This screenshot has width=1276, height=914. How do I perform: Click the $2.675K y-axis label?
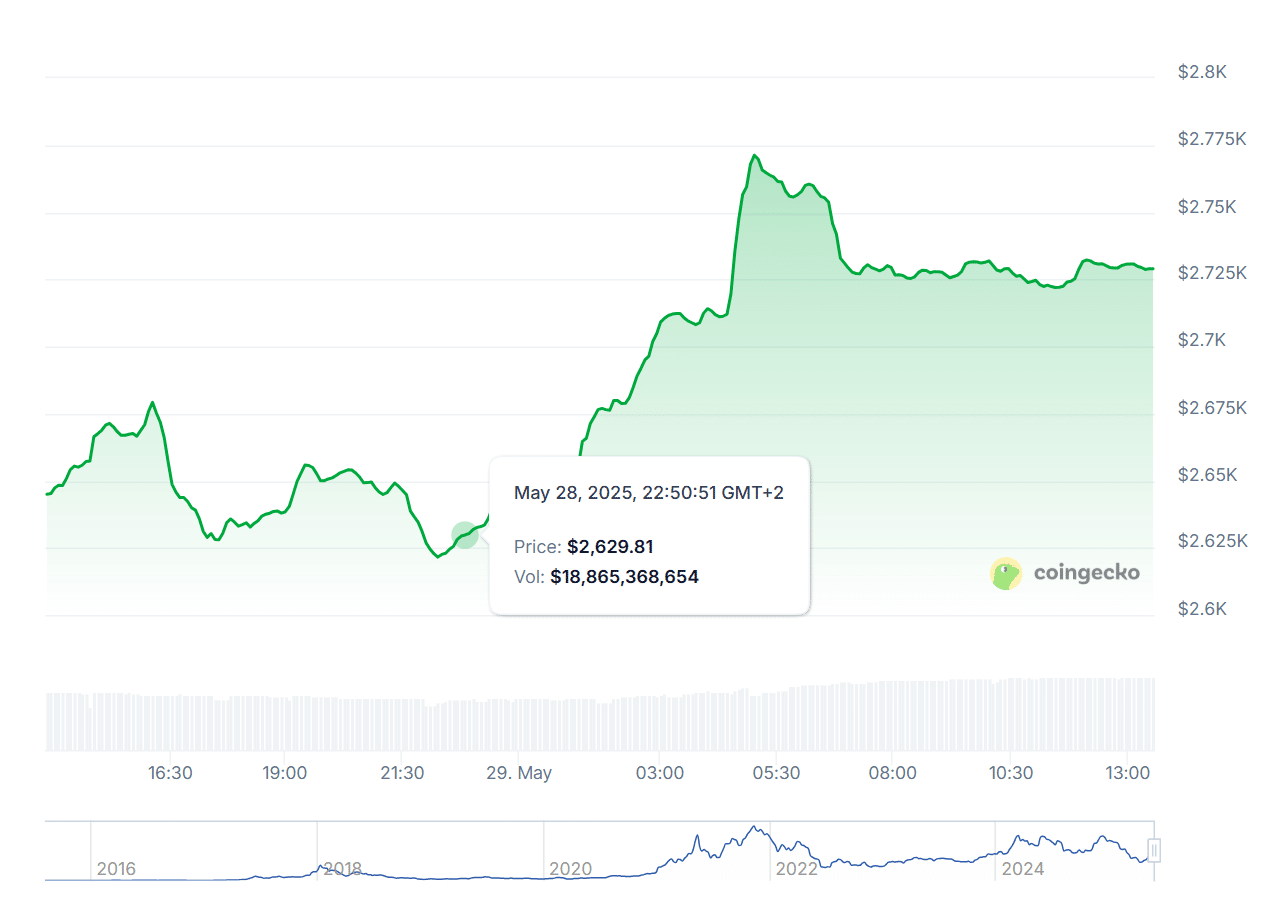[x=1212, y=407]
